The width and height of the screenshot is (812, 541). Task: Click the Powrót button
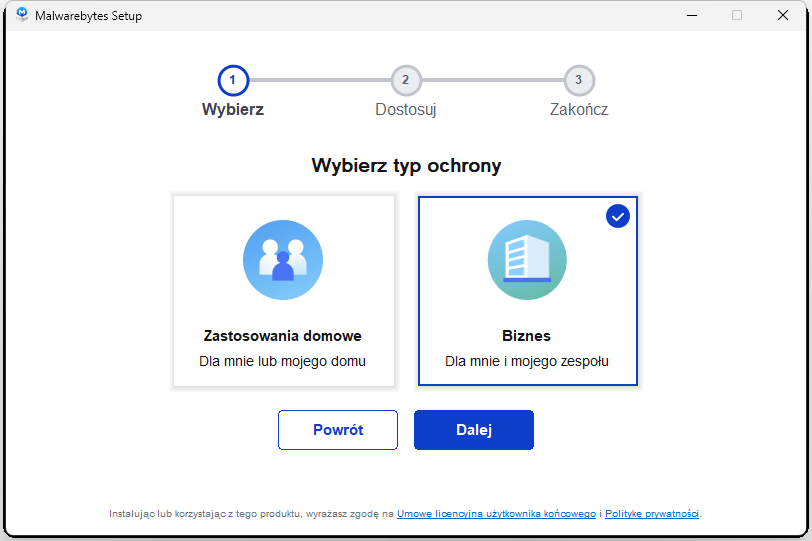coord(338,430)
